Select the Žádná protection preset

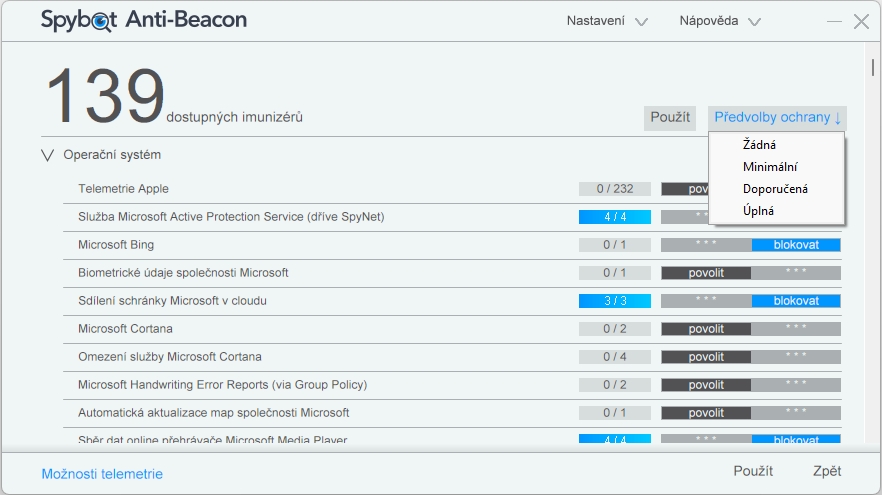(x=759, y=145)
